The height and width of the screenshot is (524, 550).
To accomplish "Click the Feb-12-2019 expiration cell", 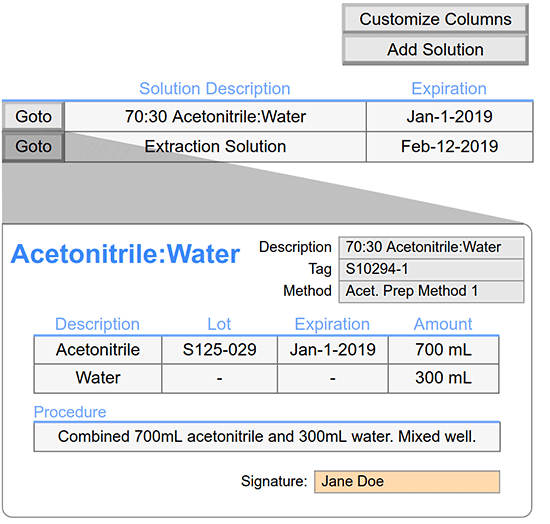I will (450, 147).
